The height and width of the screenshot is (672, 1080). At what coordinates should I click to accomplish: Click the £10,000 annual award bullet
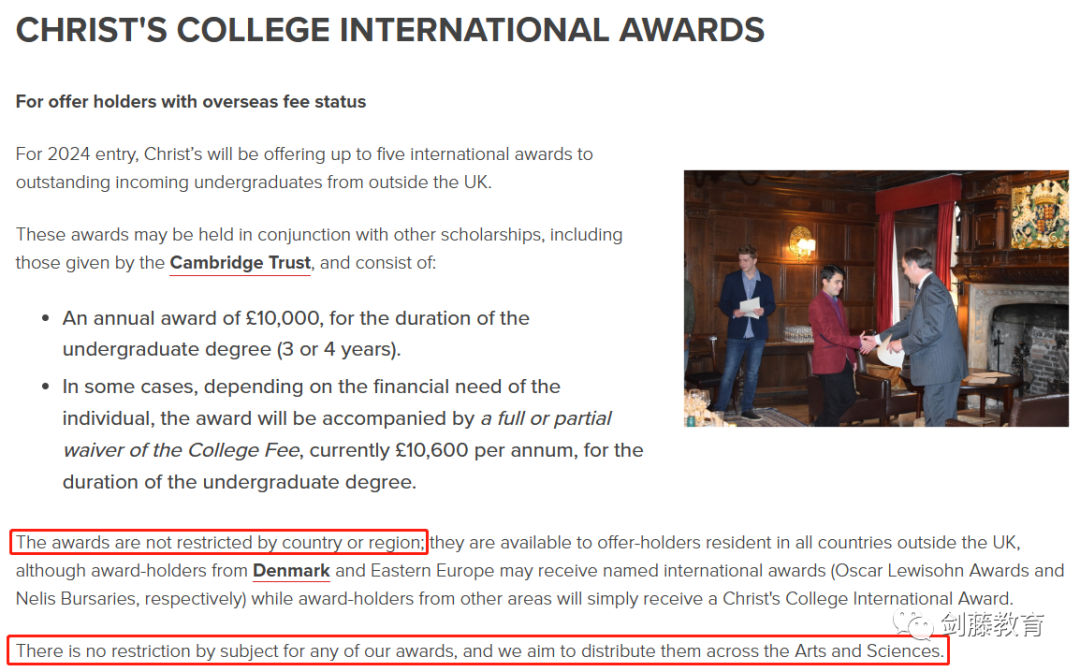(x=296, y=334)
